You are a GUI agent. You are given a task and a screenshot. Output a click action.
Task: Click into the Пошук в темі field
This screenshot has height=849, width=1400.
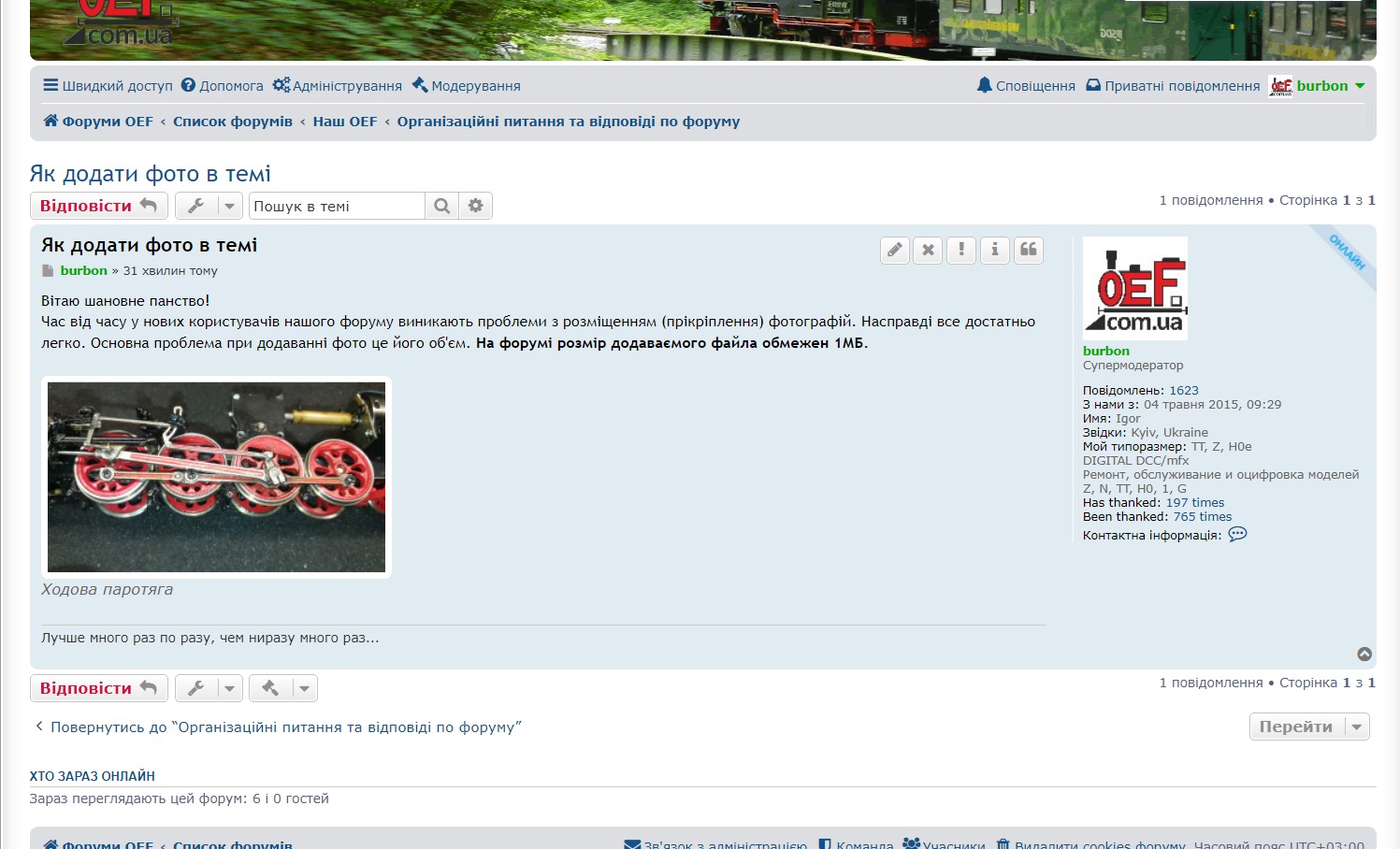pyautogui.click(x=337, y=206)
